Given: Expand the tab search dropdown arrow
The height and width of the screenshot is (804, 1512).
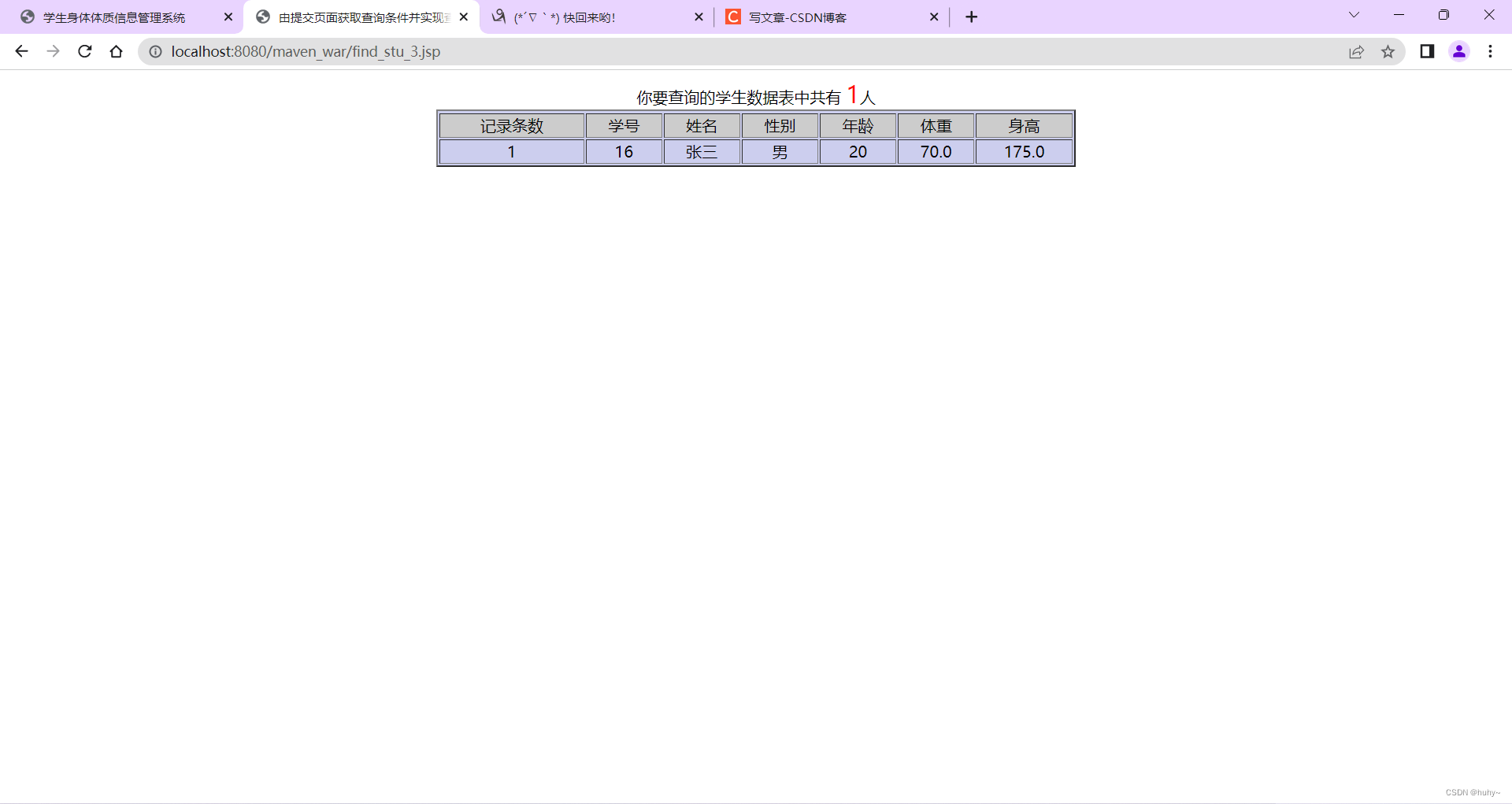Looking at the screenshot, I should click(1354, 15).
